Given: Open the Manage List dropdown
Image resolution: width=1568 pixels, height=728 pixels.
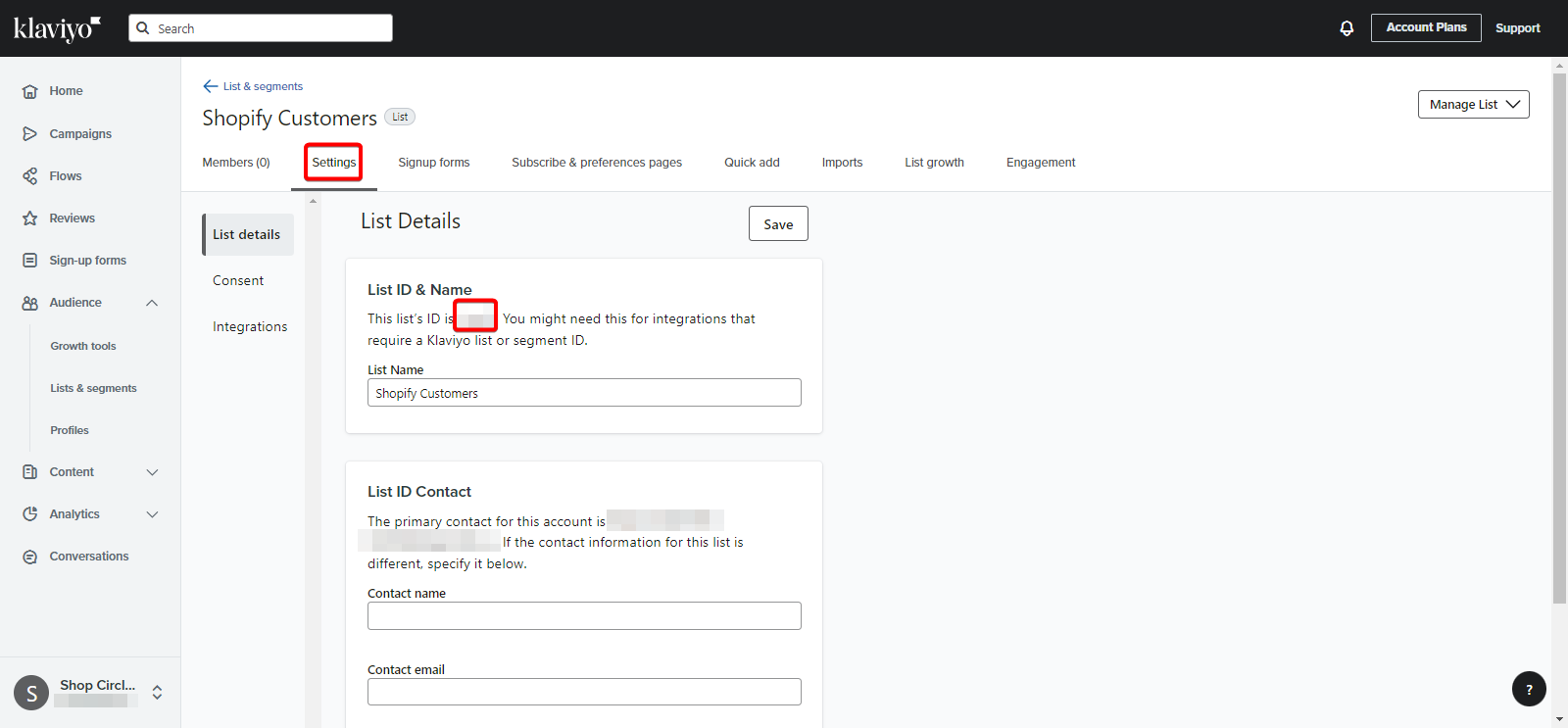Looking at the screenshot, I should (1473, 104).
